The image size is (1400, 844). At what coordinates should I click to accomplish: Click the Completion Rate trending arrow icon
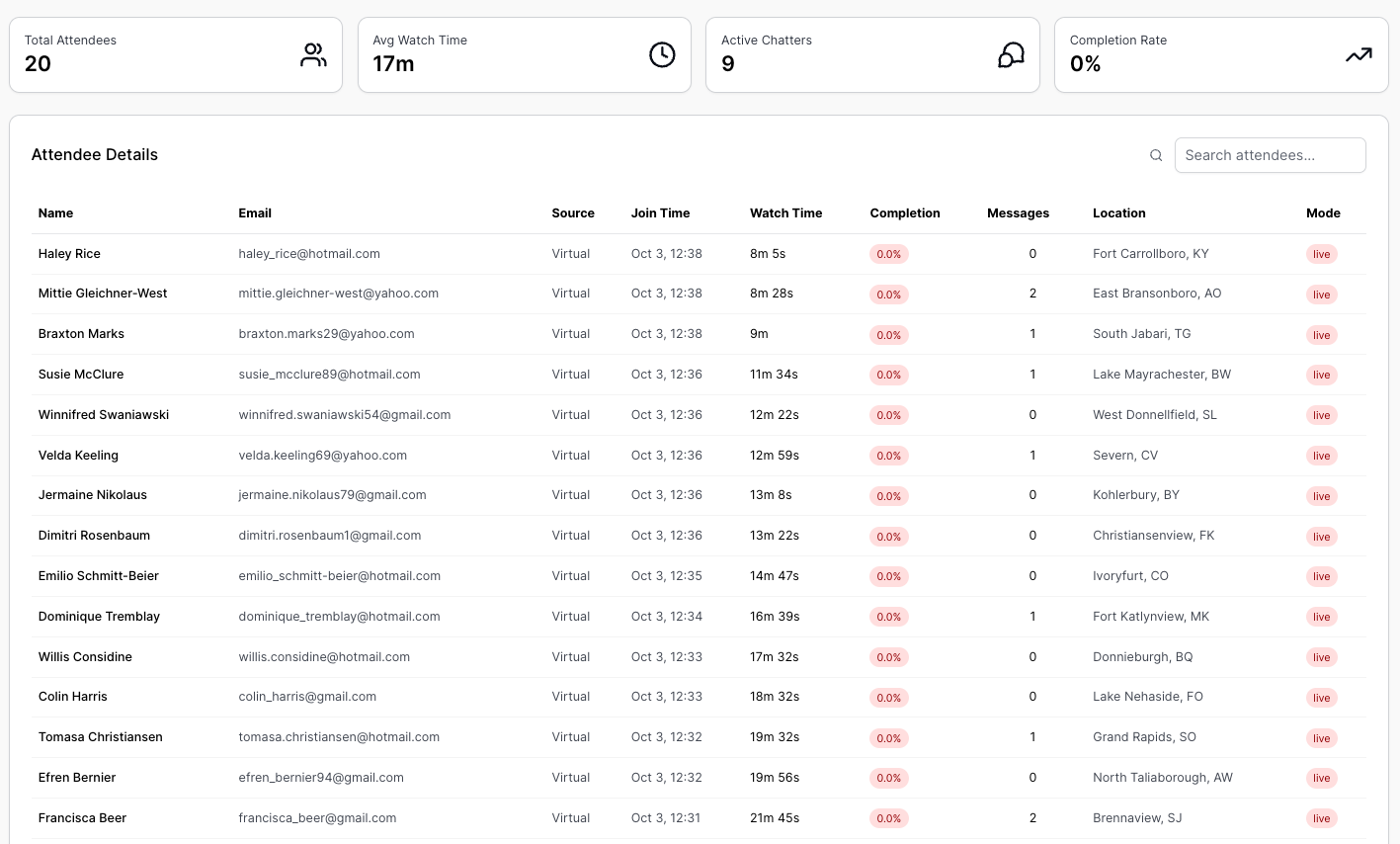1359,55
